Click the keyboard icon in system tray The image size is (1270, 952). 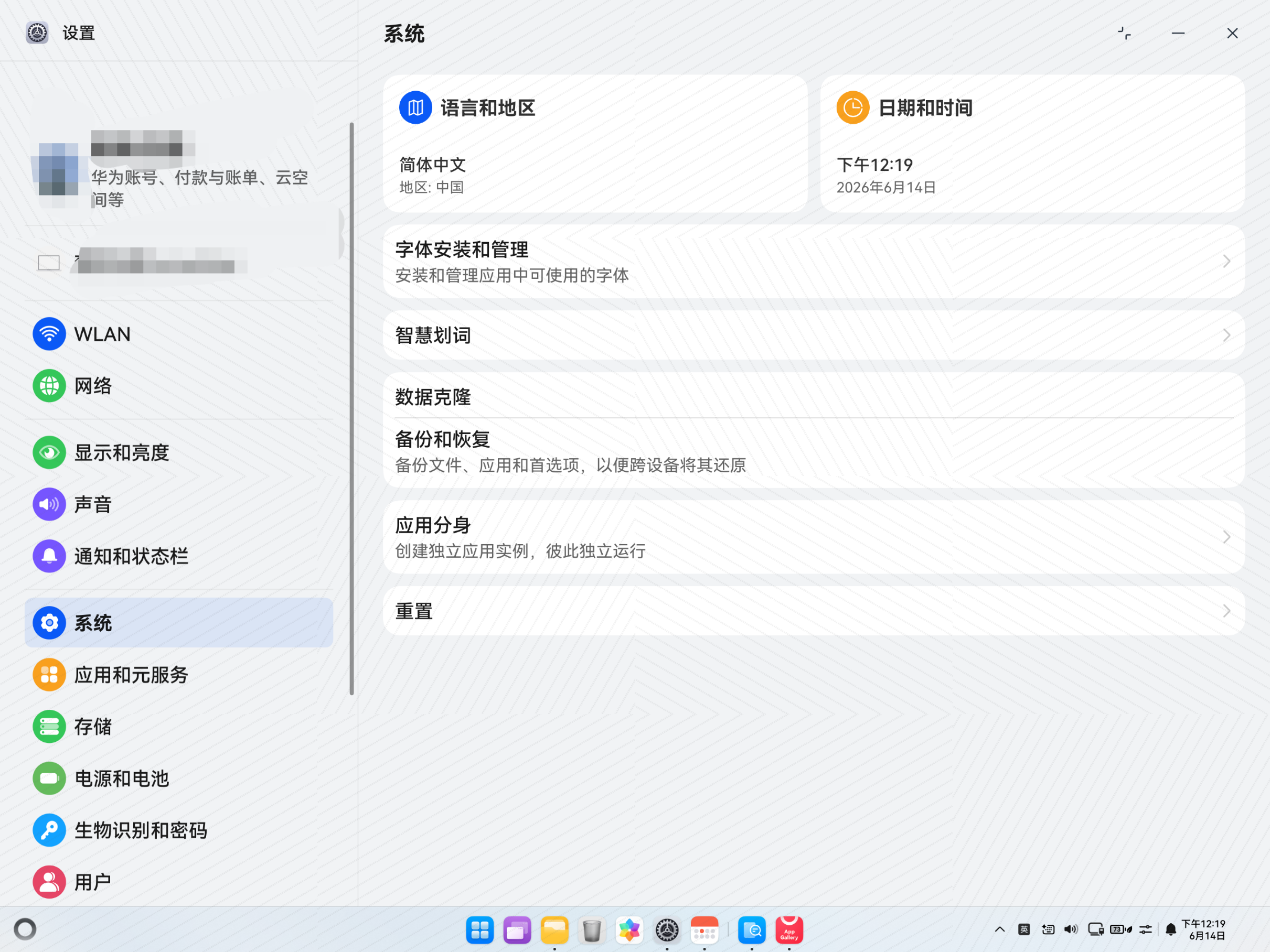(x=1048, y=930)
